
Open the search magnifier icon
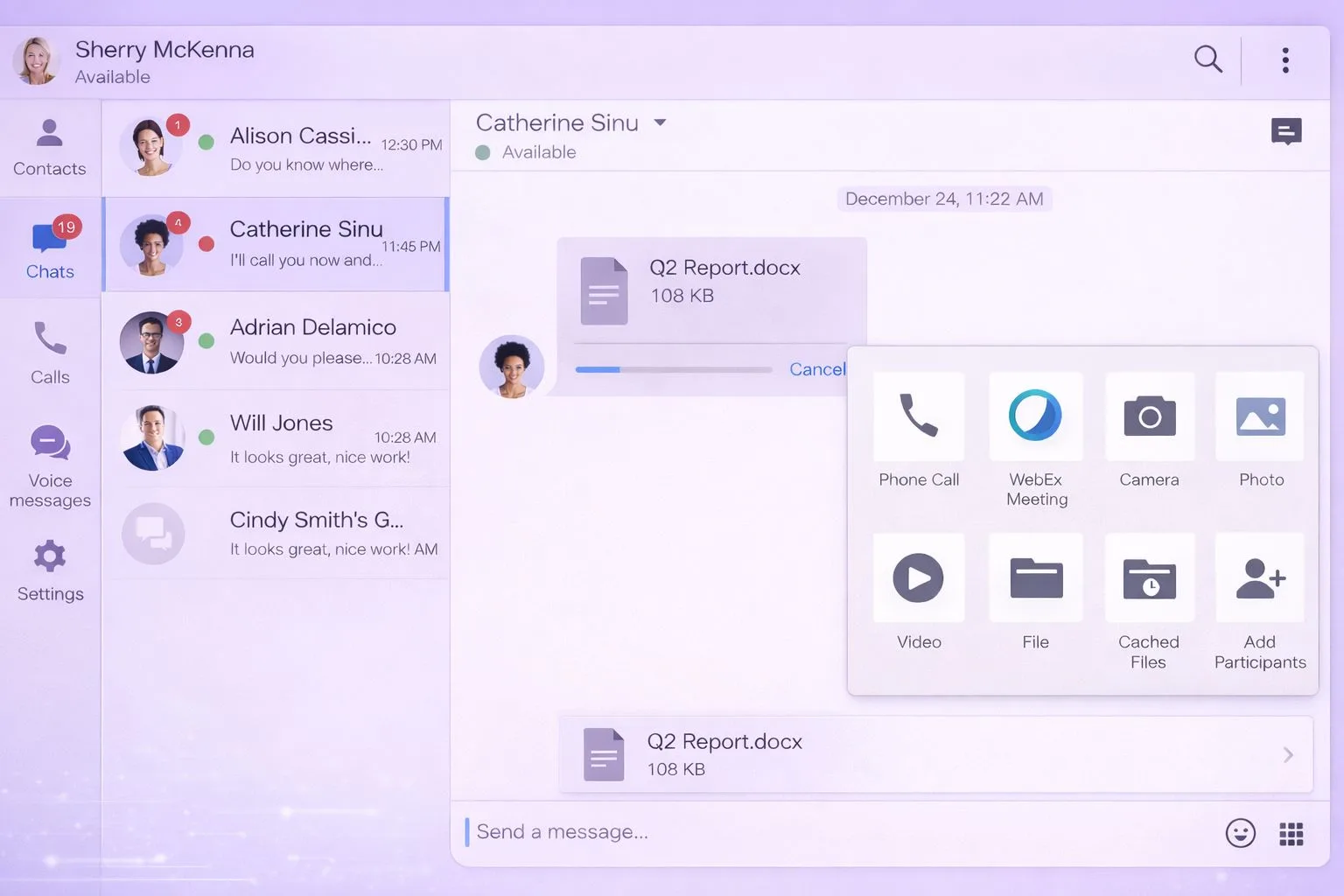pos(1208,59)
